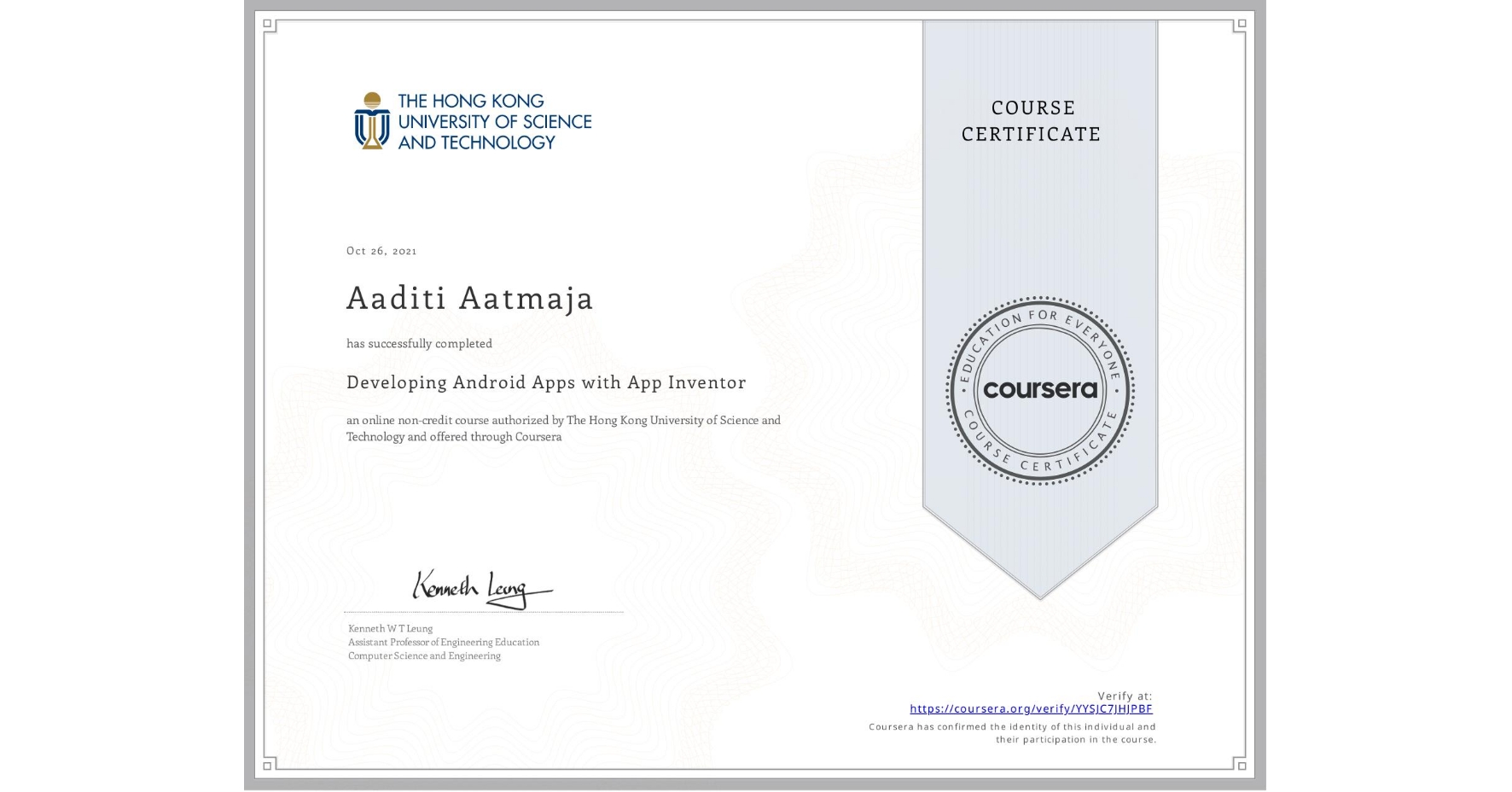1512x792 pixels.
Task: Click the identity confirmation statement text
Action: [1012, 732]
